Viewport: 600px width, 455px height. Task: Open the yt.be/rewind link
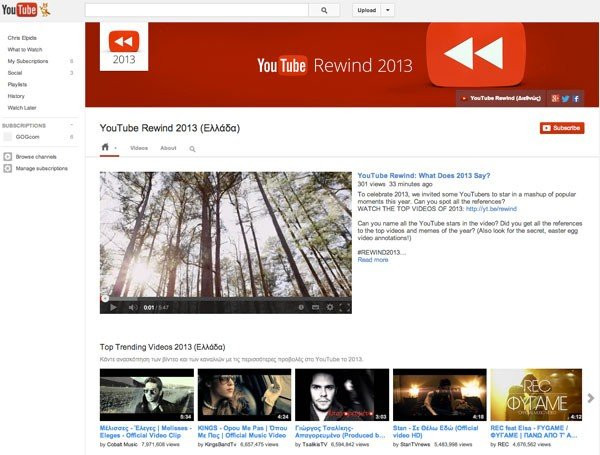pos(491,209)
